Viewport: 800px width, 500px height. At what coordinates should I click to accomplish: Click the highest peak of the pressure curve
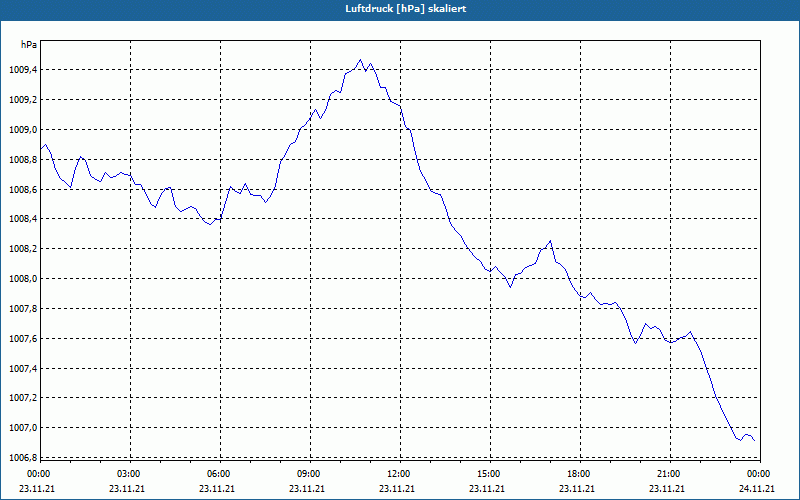(360, 60)
